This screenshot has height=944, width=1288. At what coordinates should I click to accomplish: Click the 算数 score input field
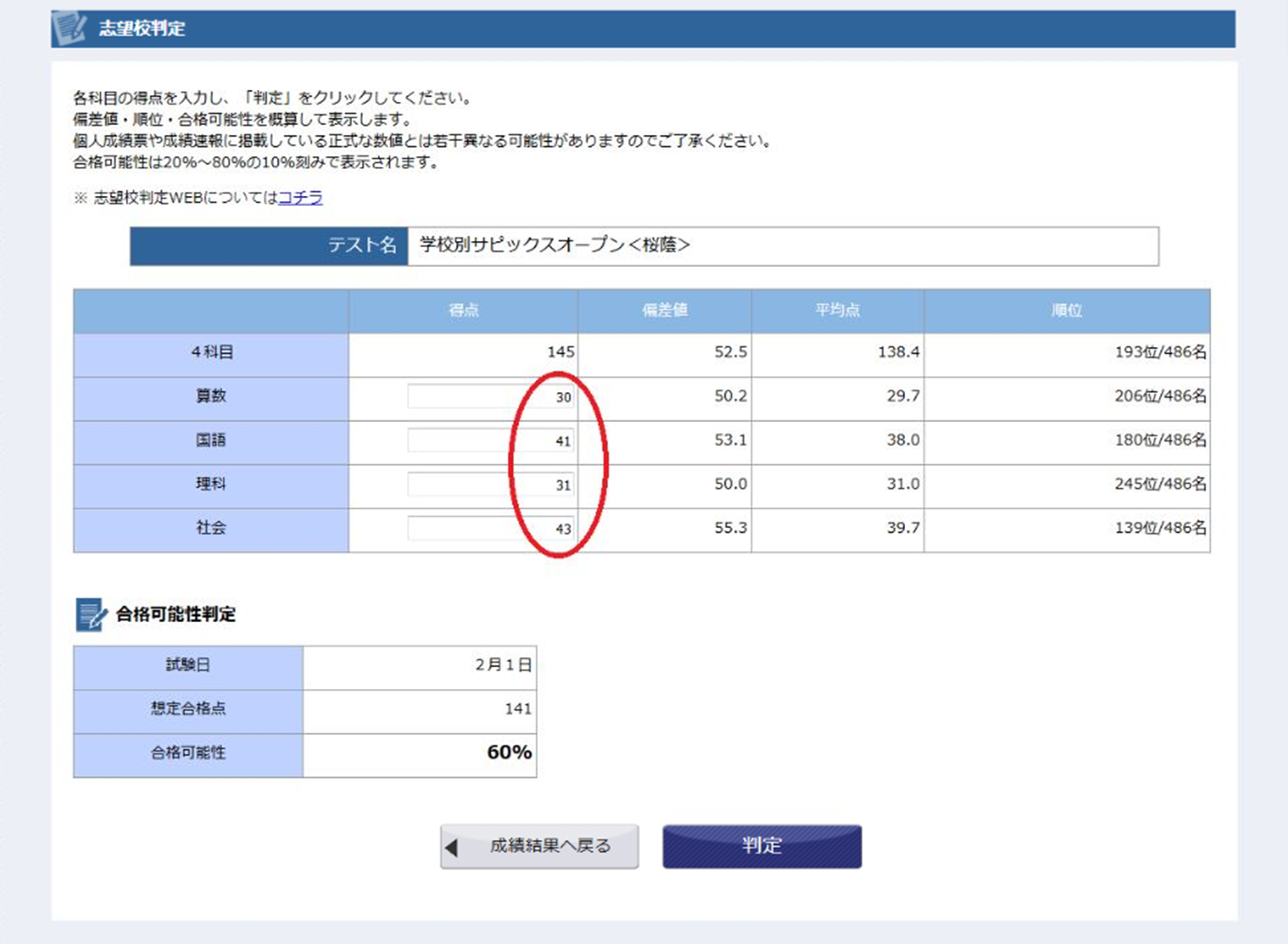[x=491, y=397]
